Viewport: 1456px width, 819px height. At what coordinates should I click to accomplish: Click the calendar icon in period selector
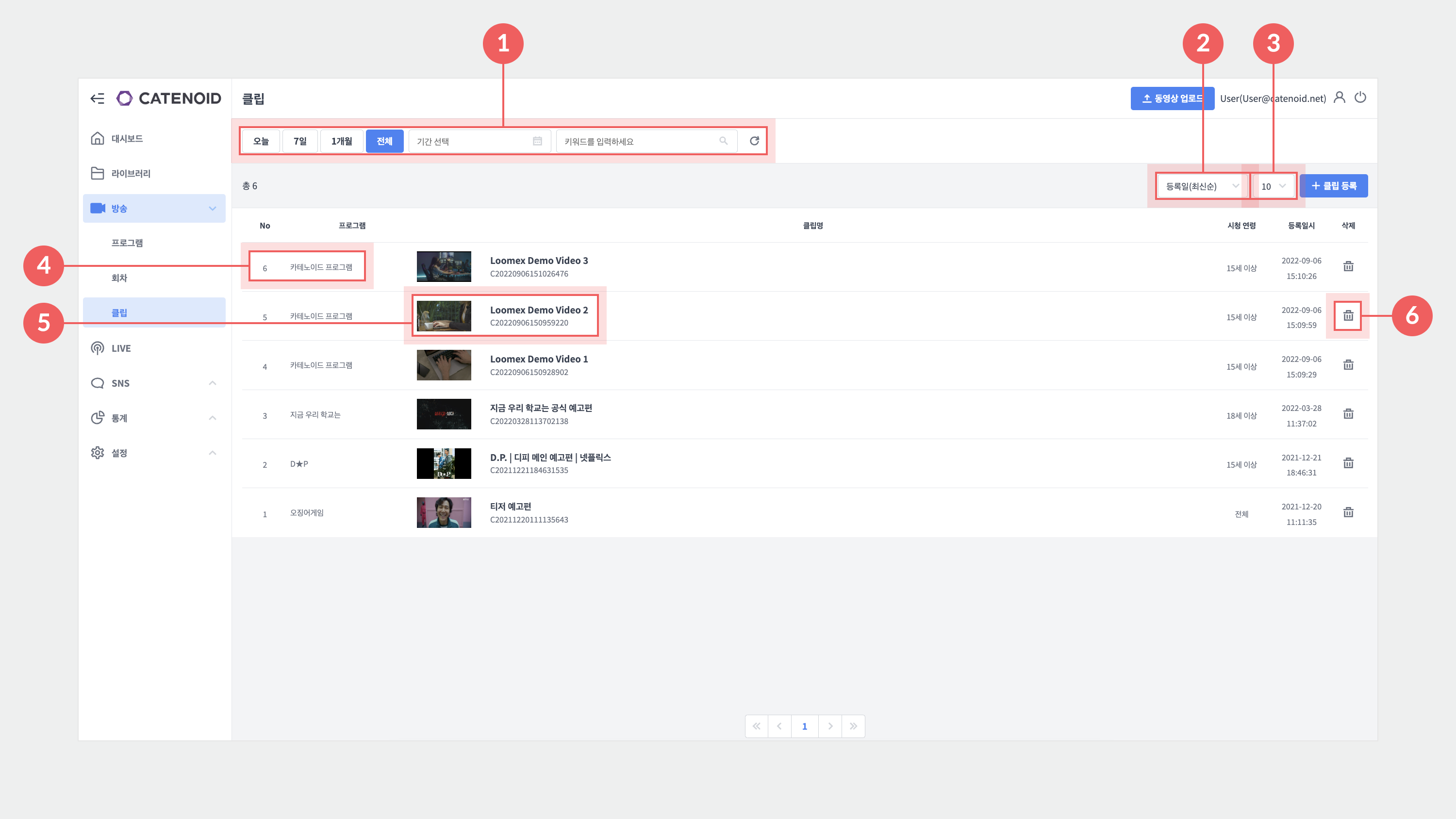[x=537, y=141]
